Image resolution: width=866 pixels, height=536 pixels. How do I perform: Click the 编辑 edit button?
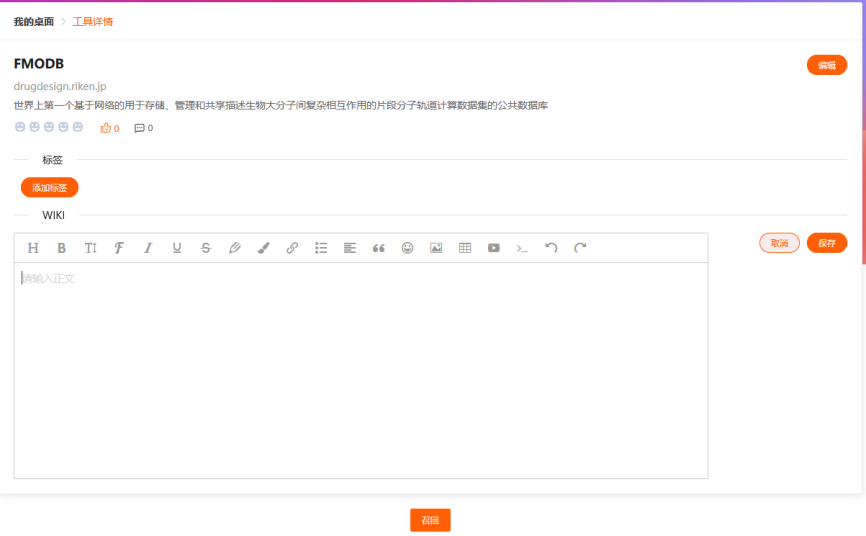tap(827, 65)
